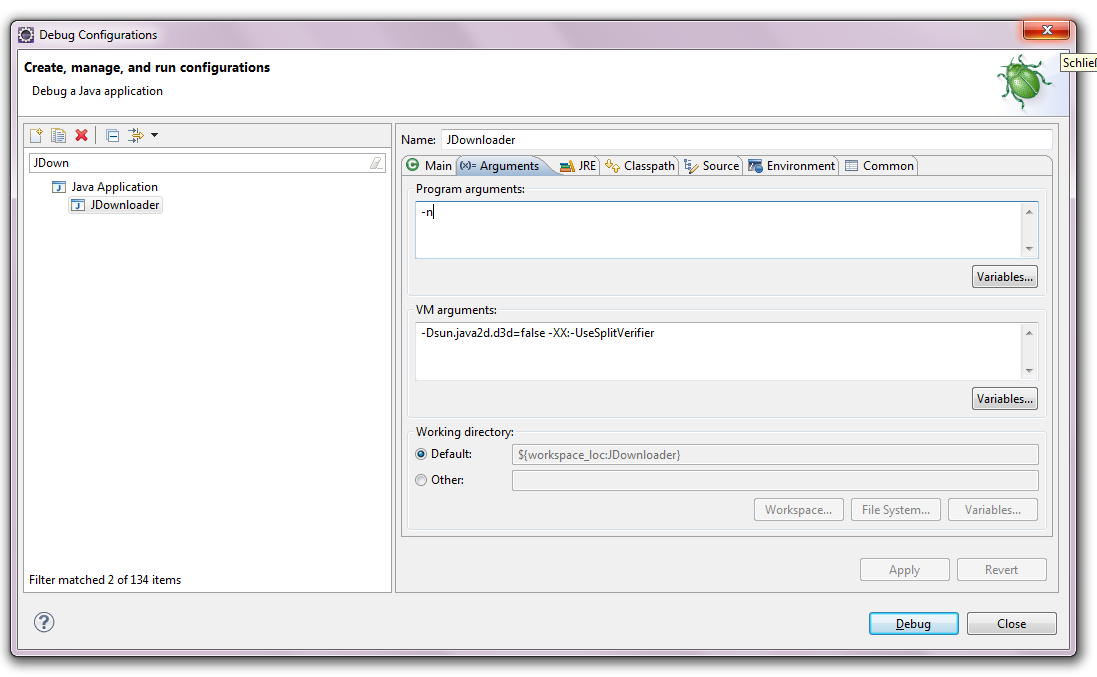Switch to the Environment tab

(791, 166)
